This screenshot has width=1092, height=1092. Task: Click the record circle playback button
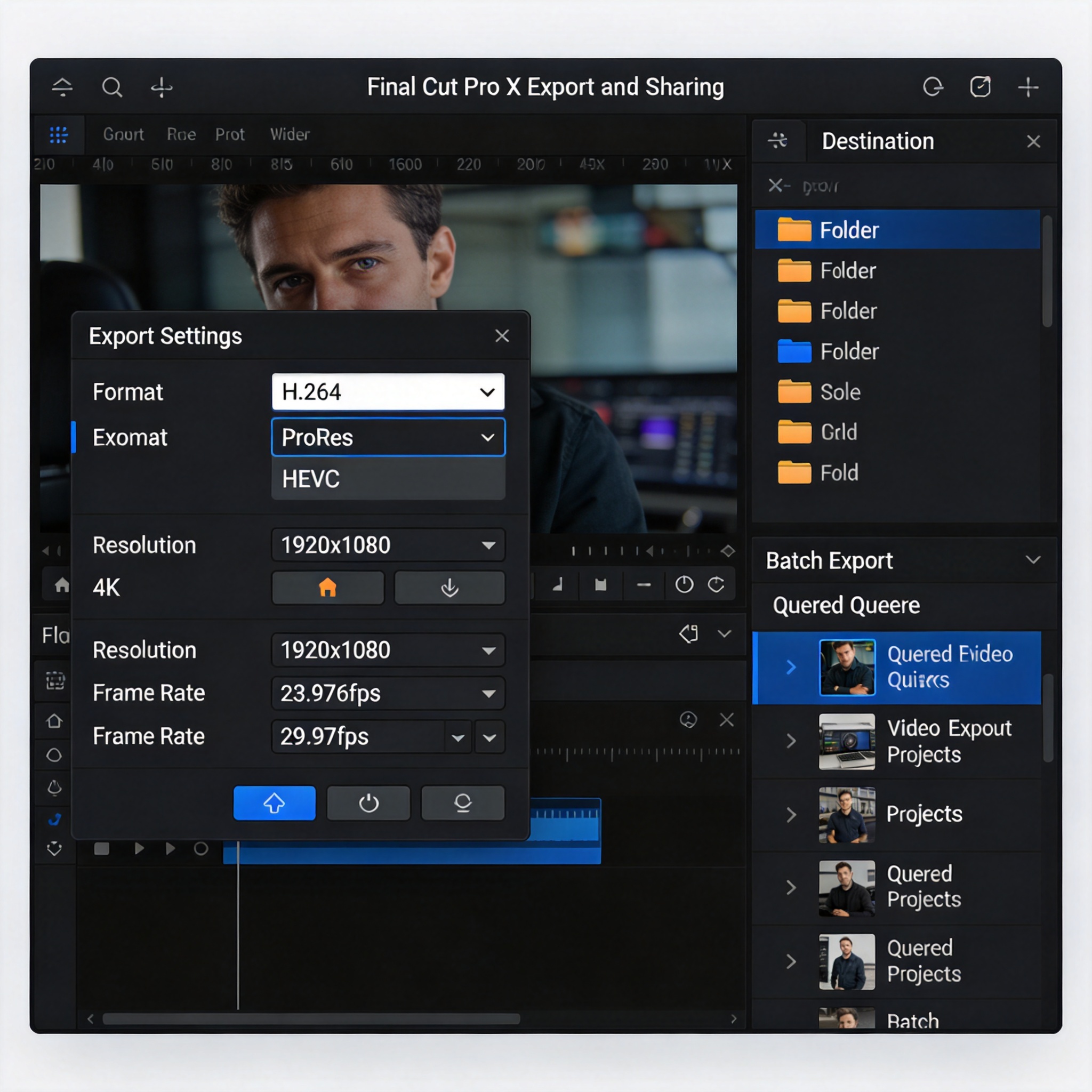pyautogui.click(x=200, y=848)
